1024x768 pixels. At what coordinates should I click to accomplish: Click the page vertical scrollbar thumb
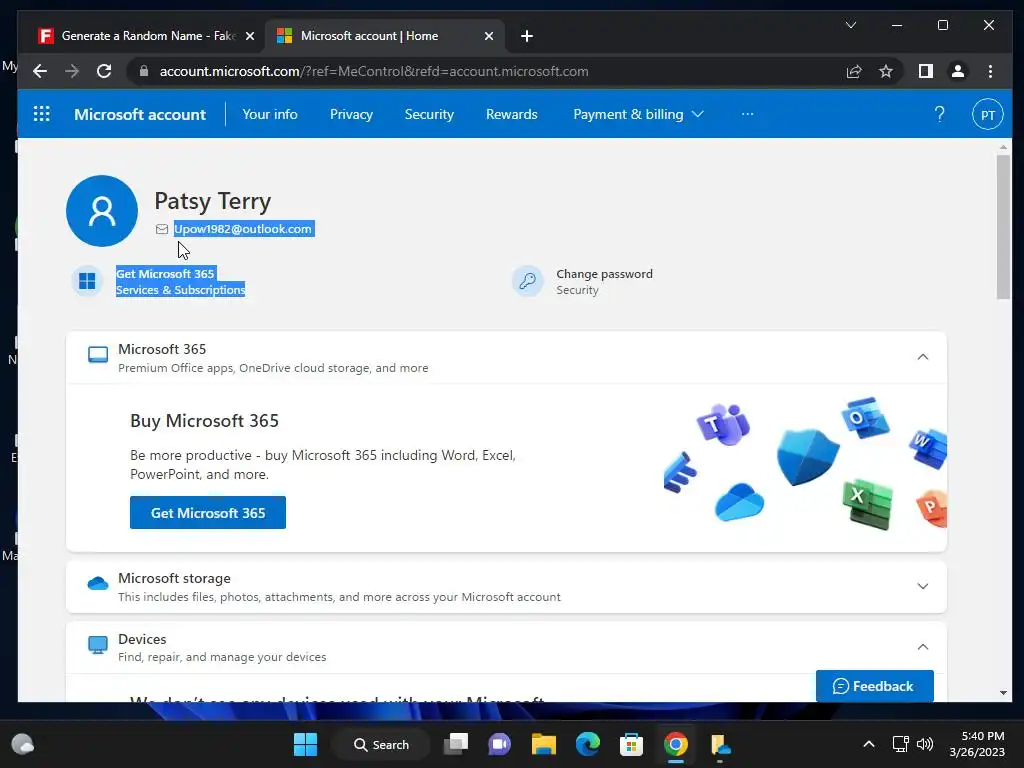[x=1003, y=227]
